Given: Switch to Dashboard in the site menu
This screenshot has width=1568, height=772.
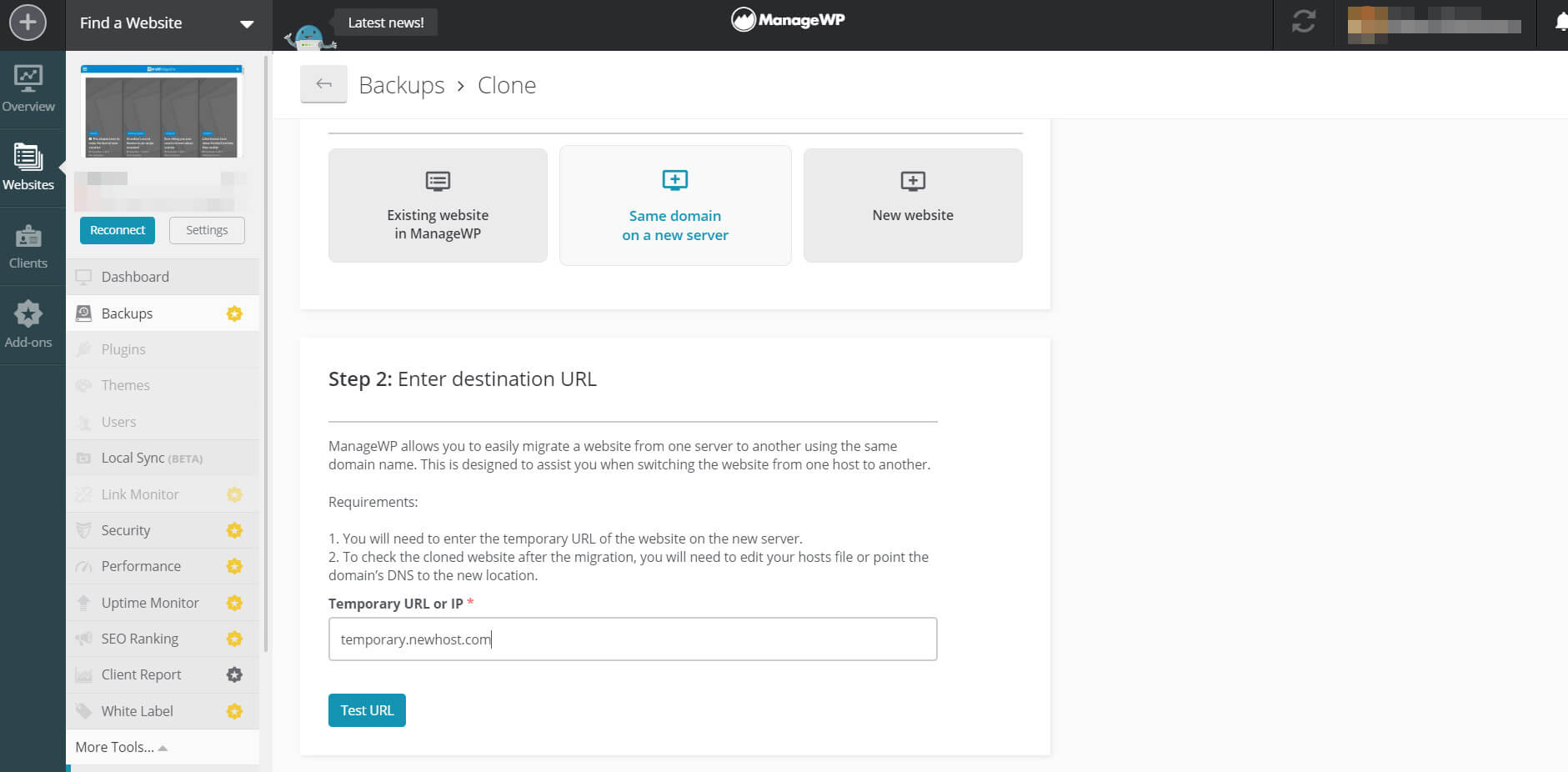Looking at the screenshot, I should (134, 276).
